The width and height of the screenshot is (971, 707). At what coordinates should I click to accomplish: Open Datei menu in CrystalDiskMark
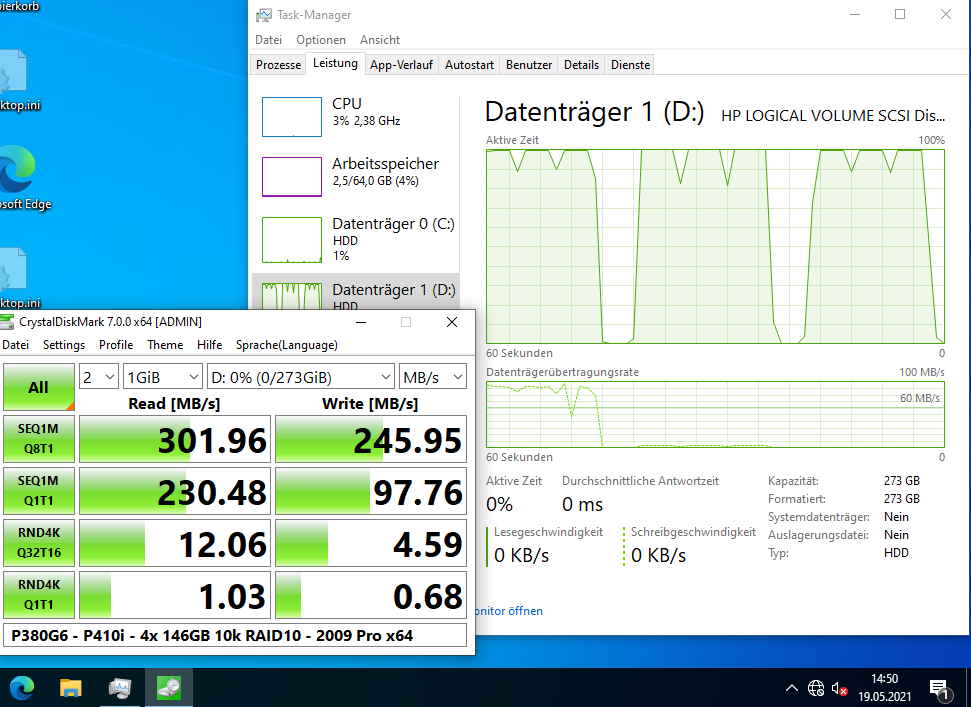click(x=15, y=345)
